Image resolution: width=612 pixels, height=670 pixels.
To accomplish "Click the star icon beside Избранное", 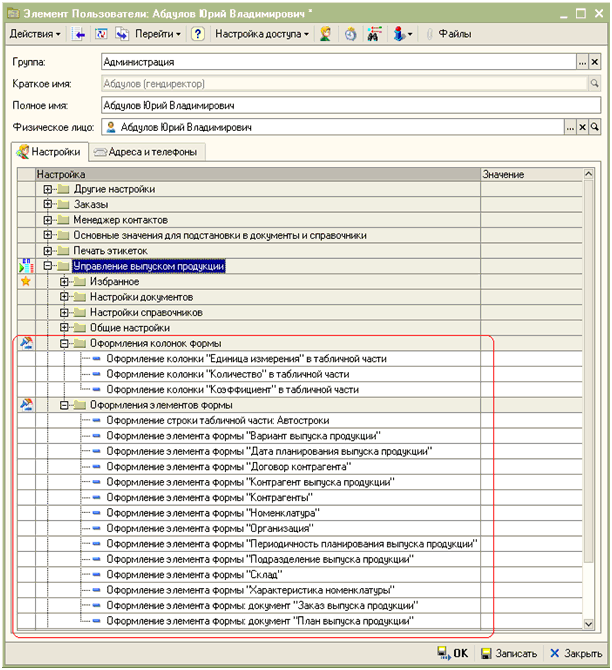I will tap(26, 282).
